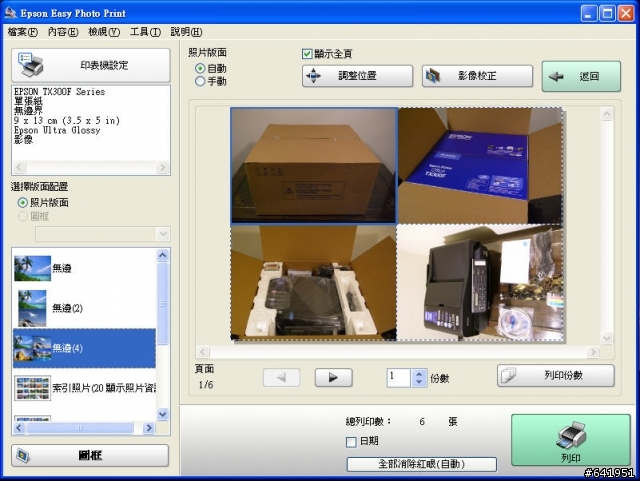
Task: Close the Epson Easy Photo Print window
Action: [626, 13]
